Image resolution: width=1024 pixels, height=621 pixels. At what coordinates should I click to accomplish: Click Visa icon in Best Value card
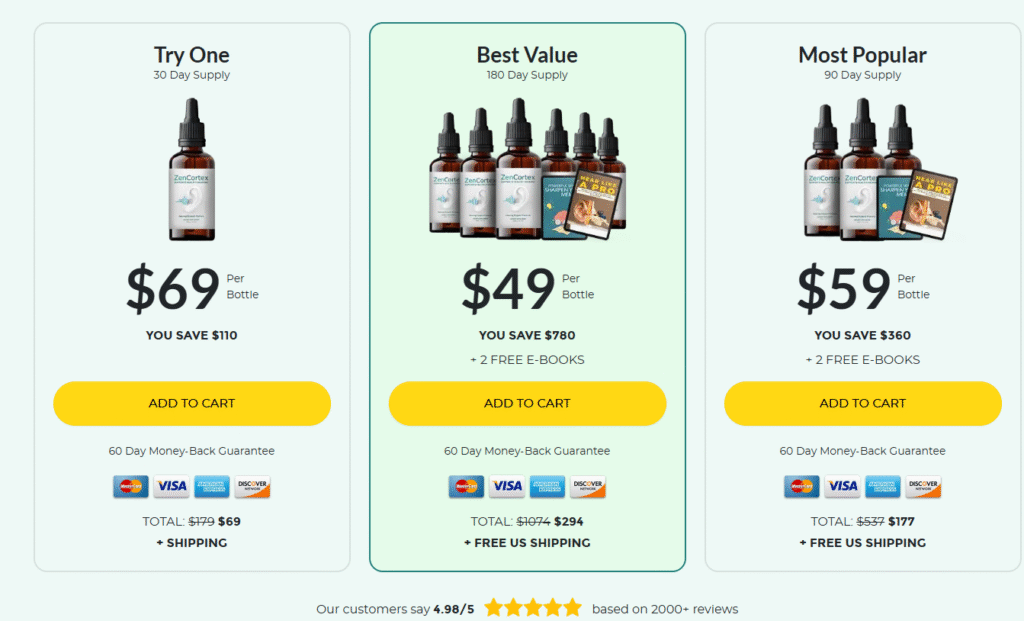click(507, 486)
